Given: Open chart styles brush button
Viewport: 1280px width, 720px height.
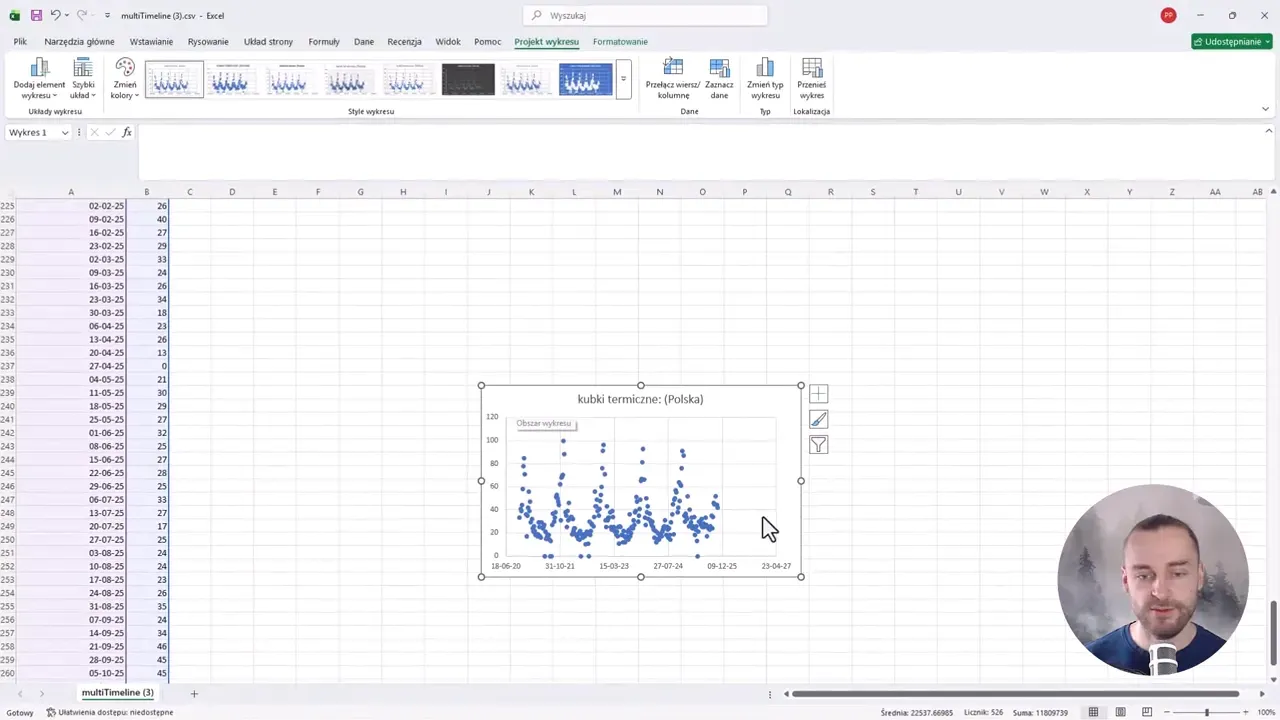Looking at the screenshot, I should point(818,420).
